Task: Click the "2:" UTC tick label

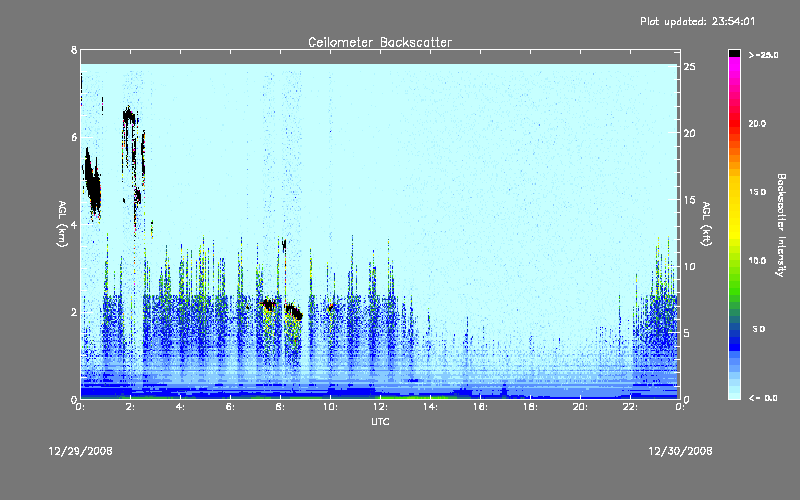Action: pos(130,407)
